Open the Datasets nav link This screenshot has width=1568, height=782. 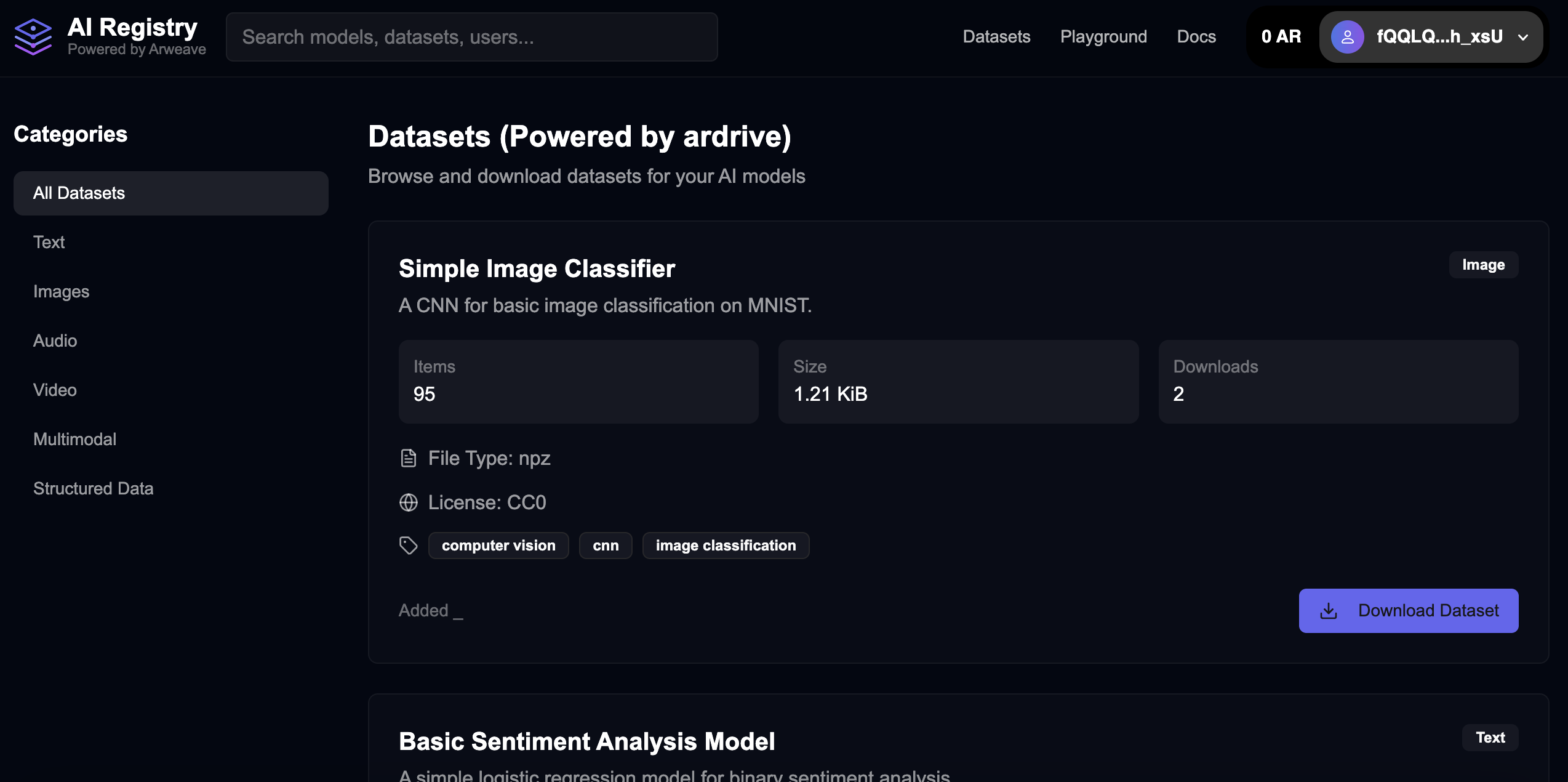(996, 37)
